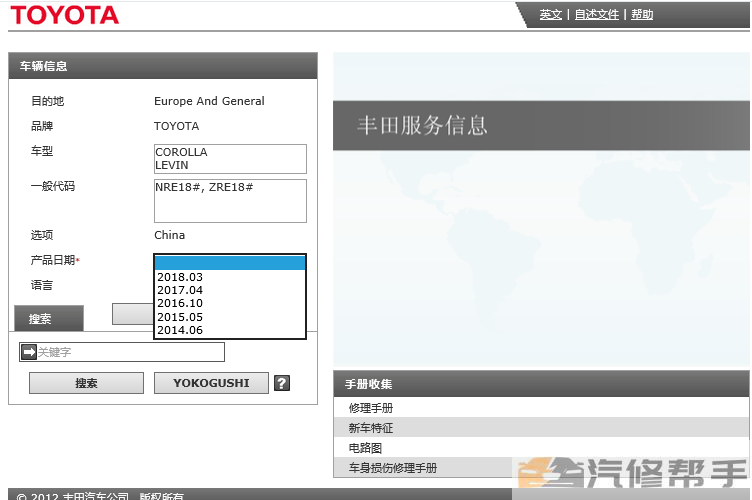Choose production date 2016.10
752x500 pixels.
(230, 303)
